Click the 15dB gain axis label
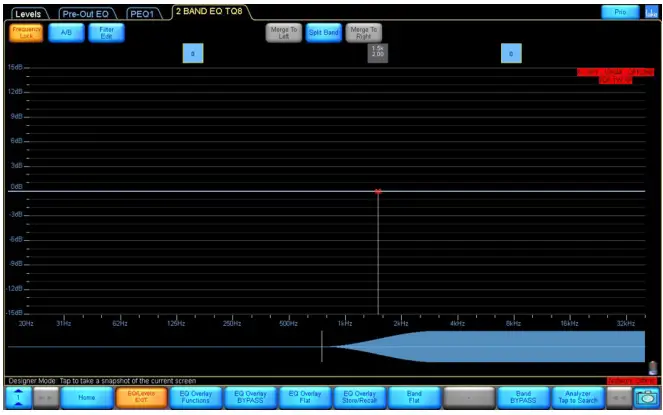This screenshot has width=663, height=415. pos(15,68)
